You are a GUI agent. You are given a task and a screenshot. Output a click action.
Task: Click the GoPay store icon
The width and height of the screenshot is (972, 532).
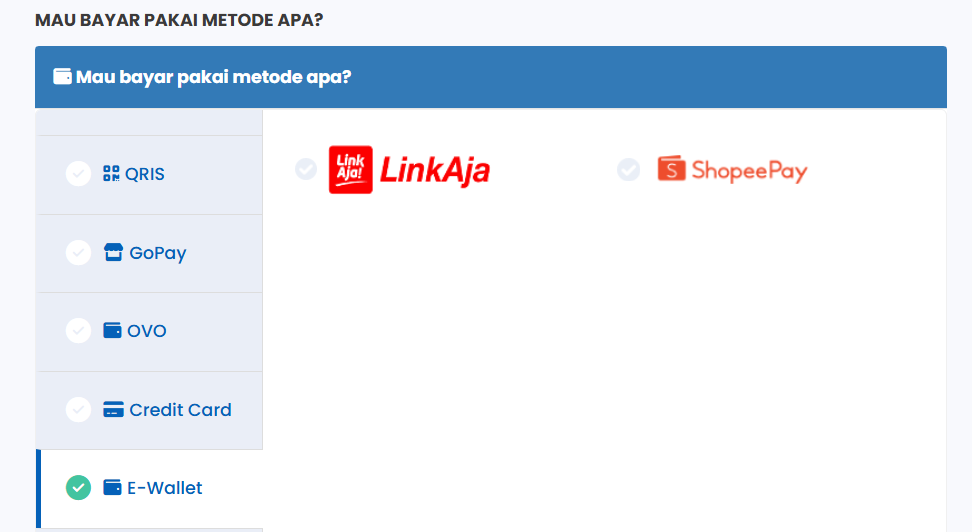tap(113, 253)
